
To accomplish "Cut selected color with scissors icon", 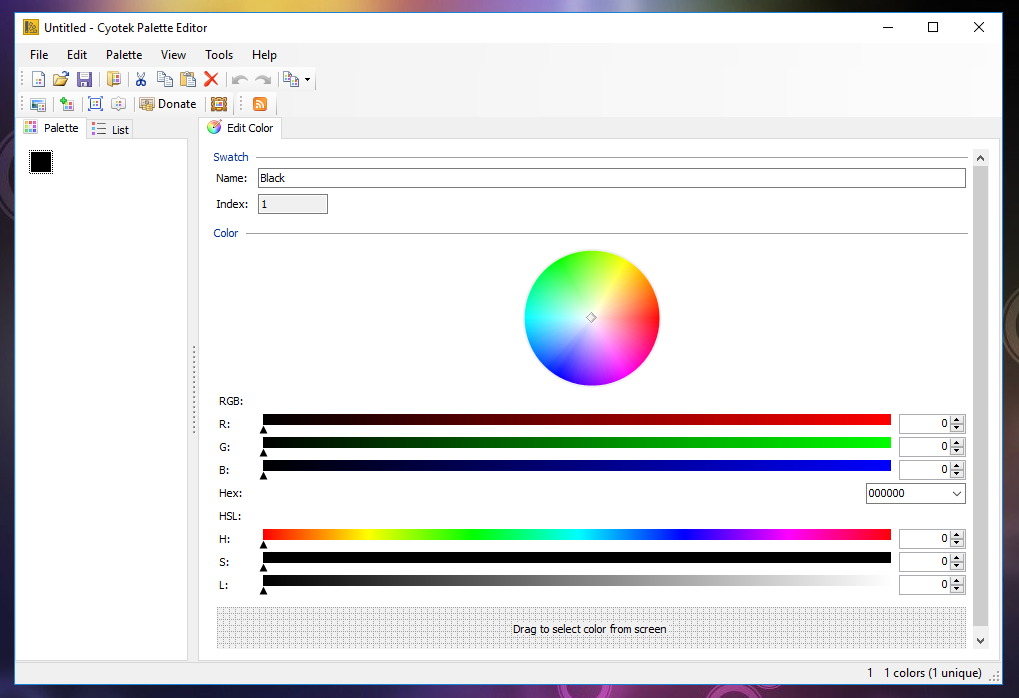I will pos(141,79).
